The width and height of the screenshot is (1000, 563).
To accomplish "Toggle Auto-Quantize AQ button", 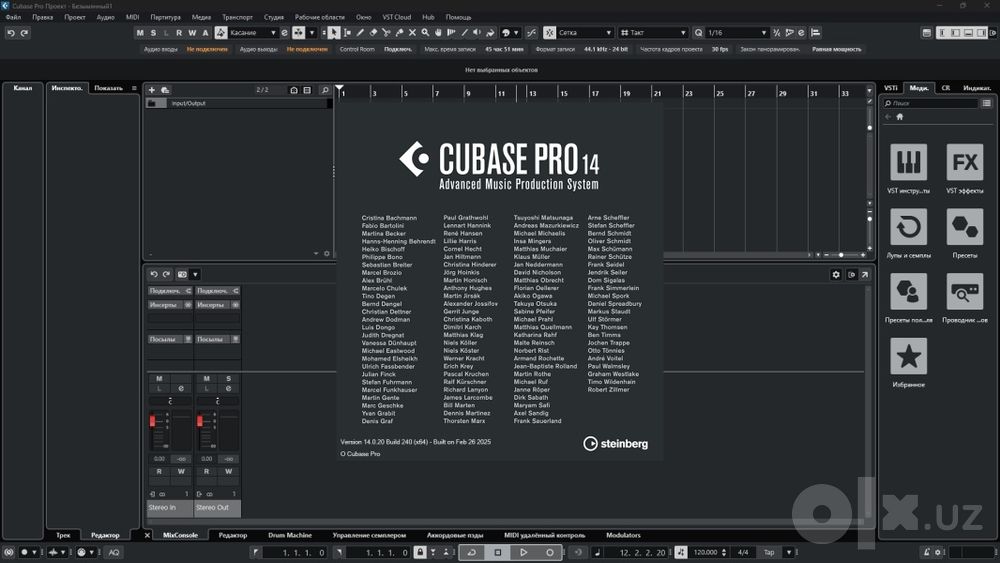I will click(114, 552).
